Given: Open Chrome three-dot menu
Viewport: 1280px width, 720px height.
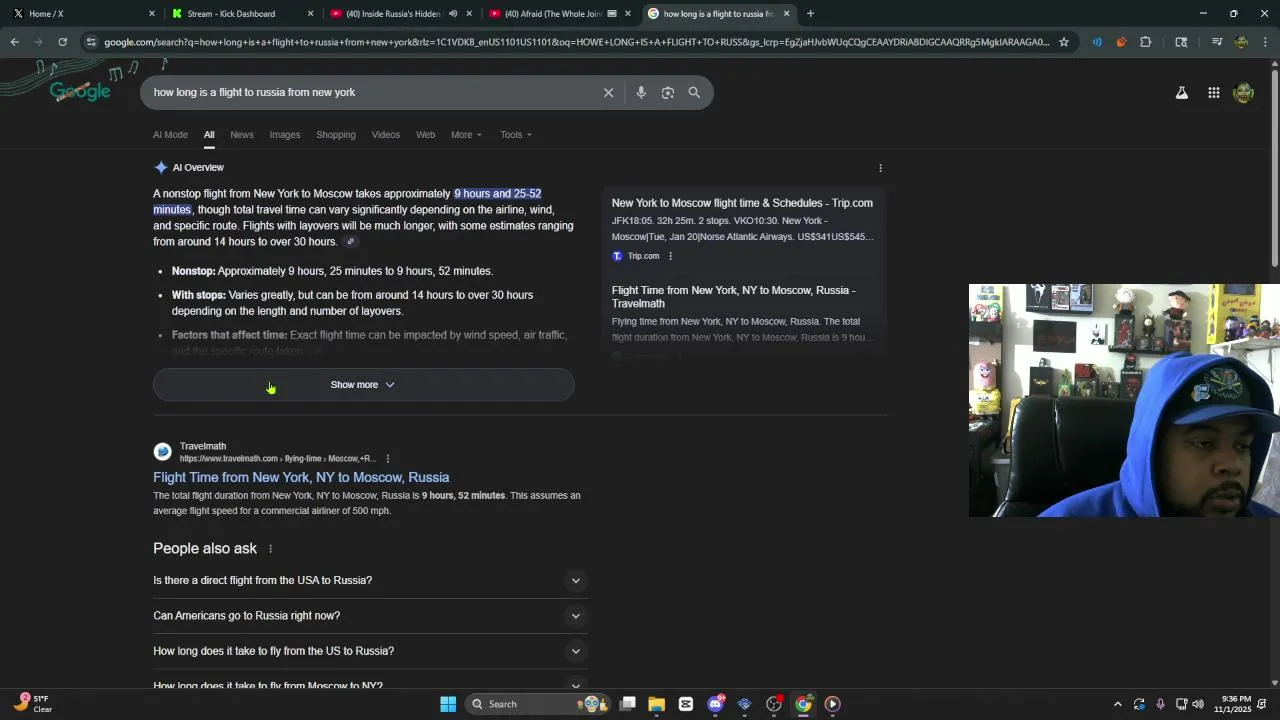Looking at the screenshot, I should coord(1265,42).
